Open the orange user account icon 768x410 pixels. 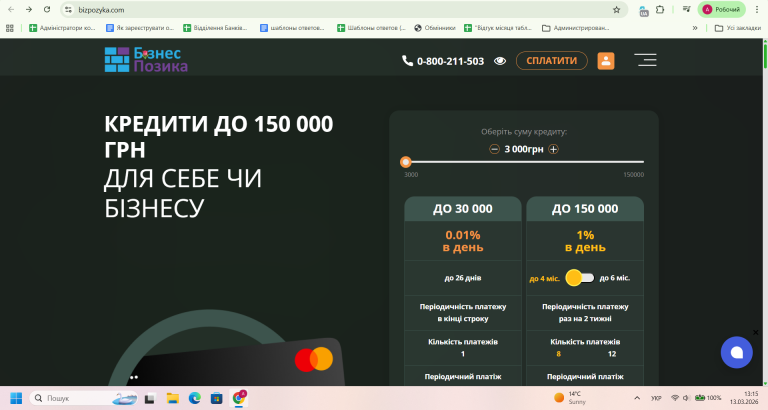click(606, 61)
